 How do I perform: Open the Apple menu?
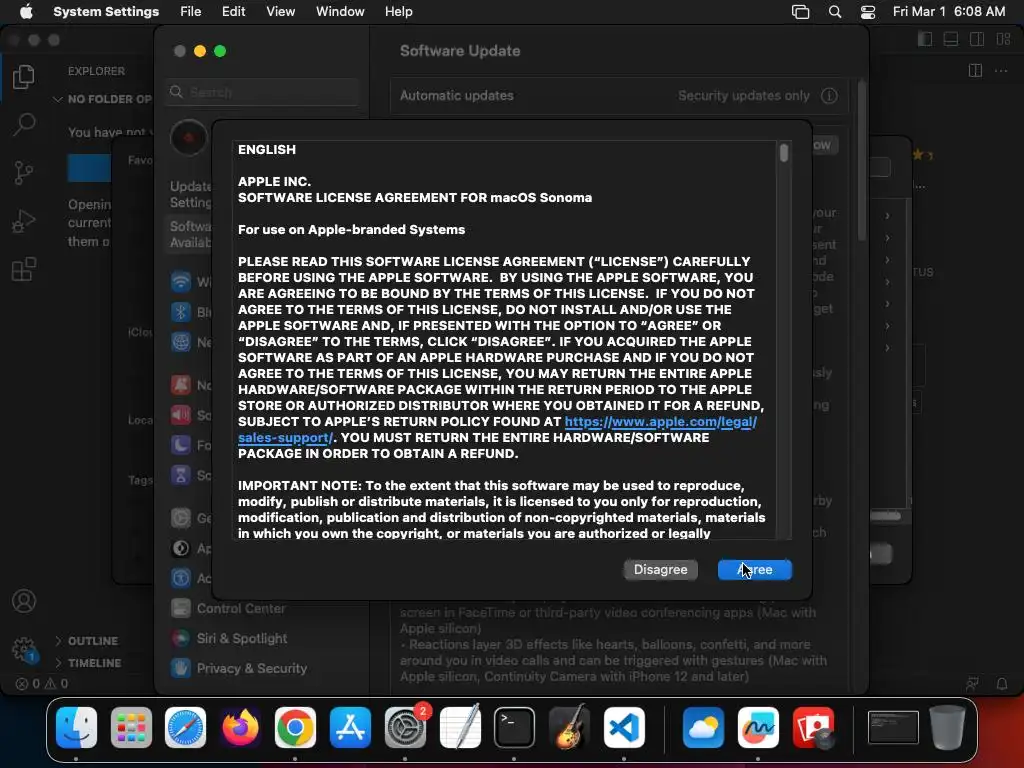[x=26, y=11]
